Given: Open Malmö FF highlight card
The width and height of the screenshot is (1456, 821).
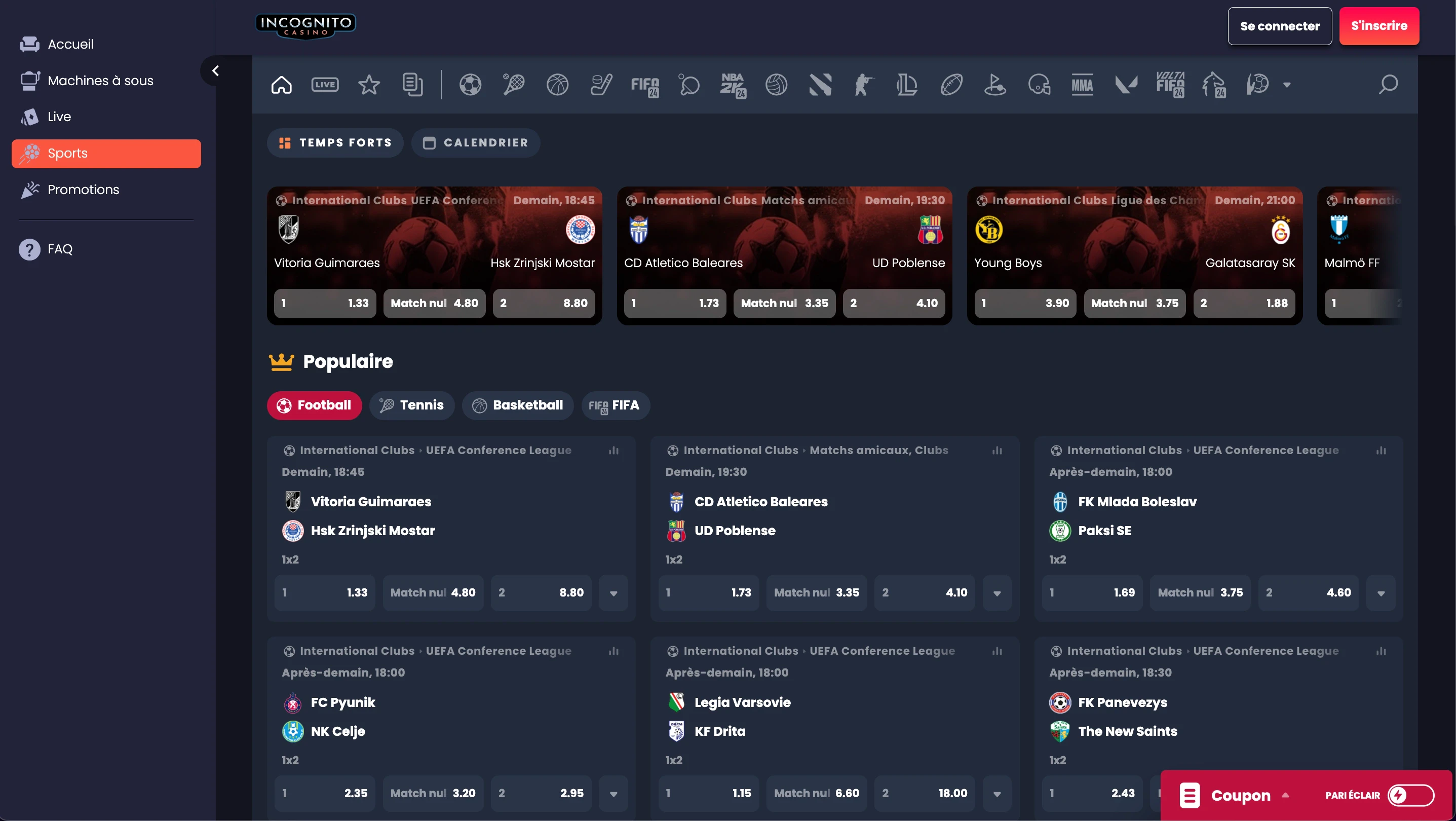Looking at the screenshot, I should tap(1360, 255).
